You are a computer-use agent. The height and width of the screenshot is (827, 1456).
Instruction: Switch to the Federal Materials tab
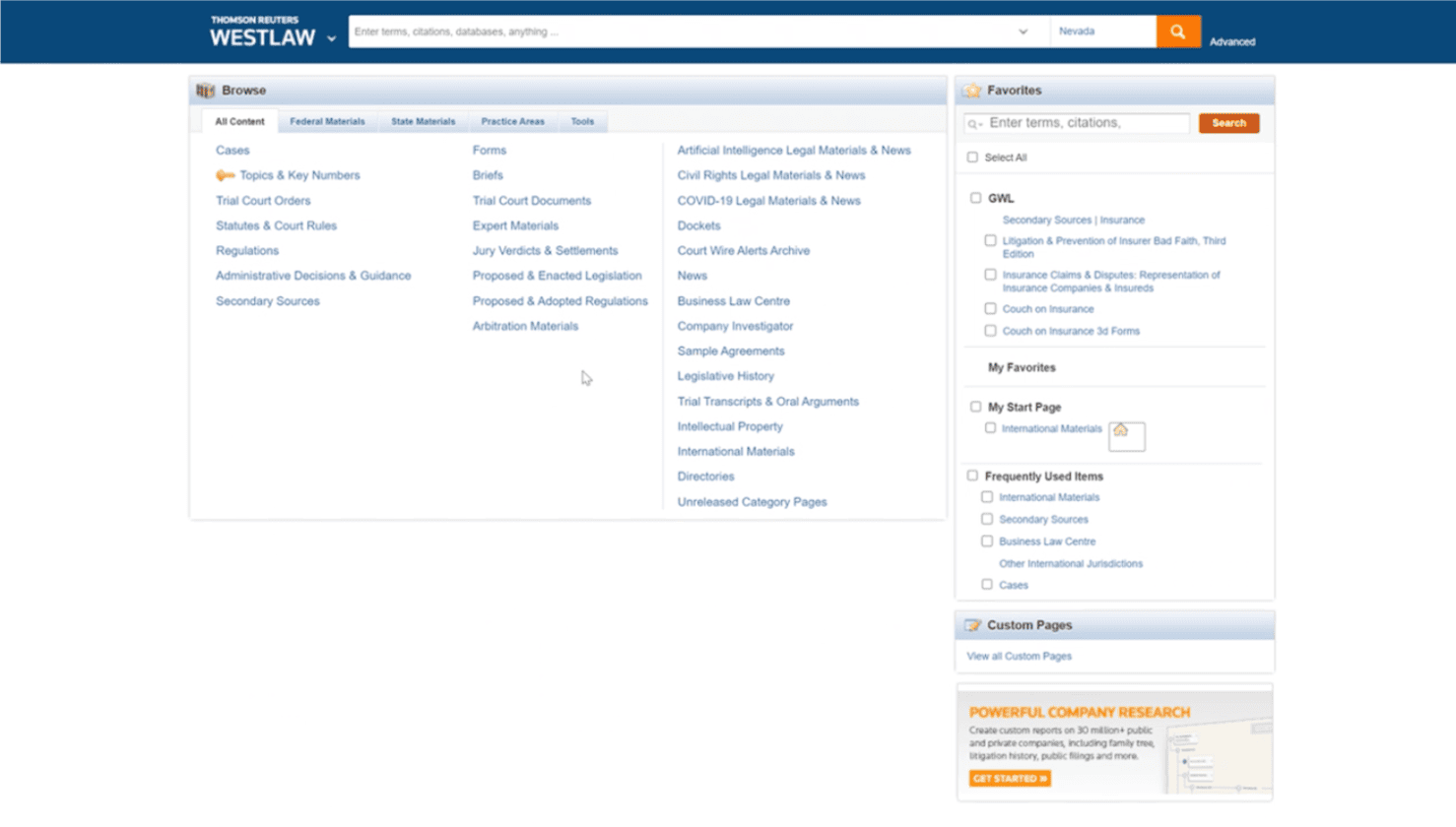pos(327,121)
